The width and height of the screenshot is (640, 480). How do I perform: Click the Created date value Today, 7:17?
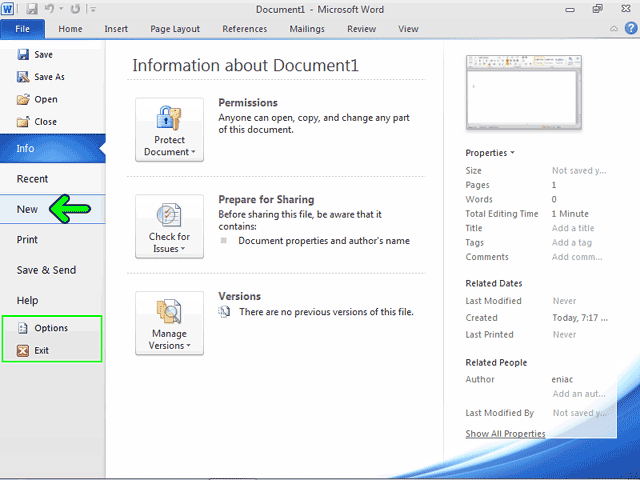pos(580,318)
